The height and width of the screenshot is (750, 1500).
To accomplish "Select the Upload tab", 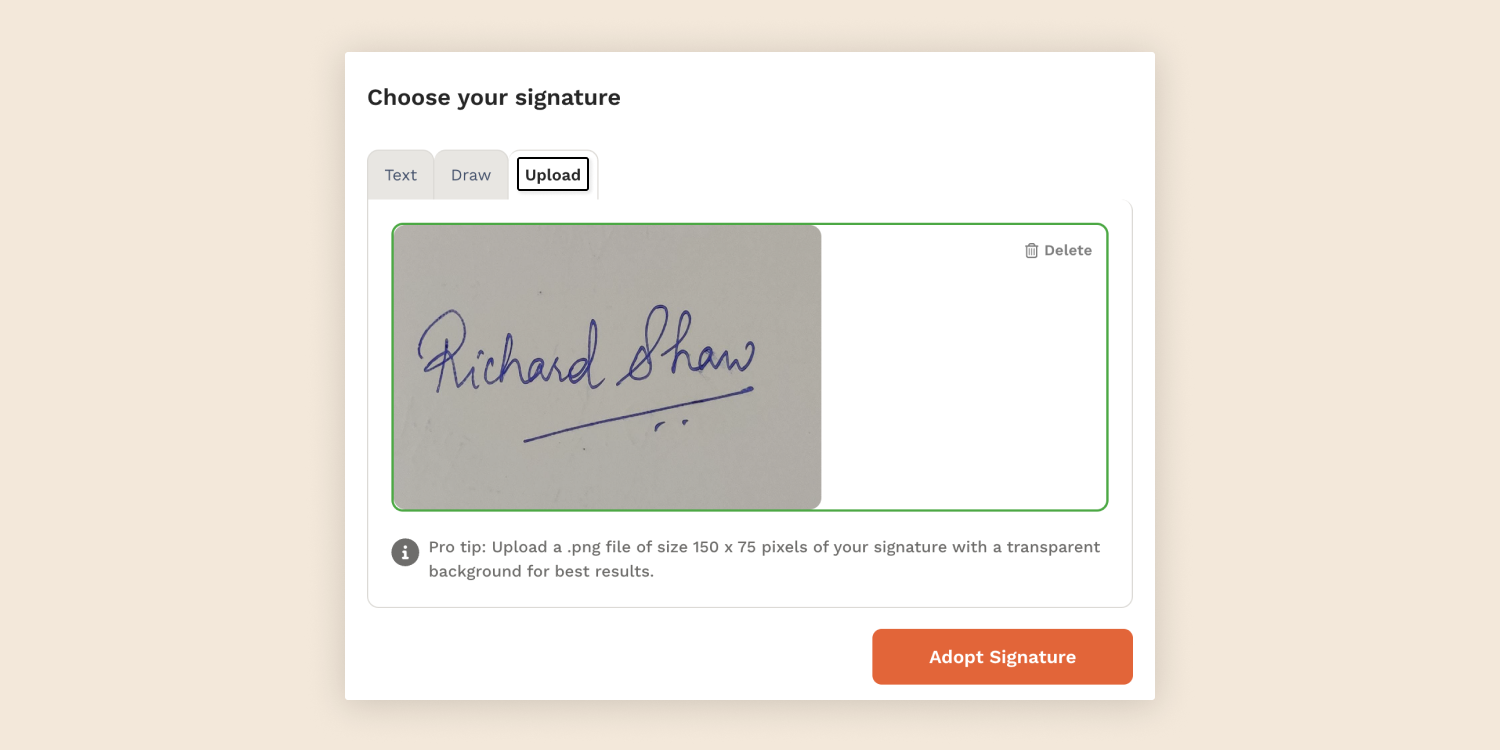I will pos(553,175).
